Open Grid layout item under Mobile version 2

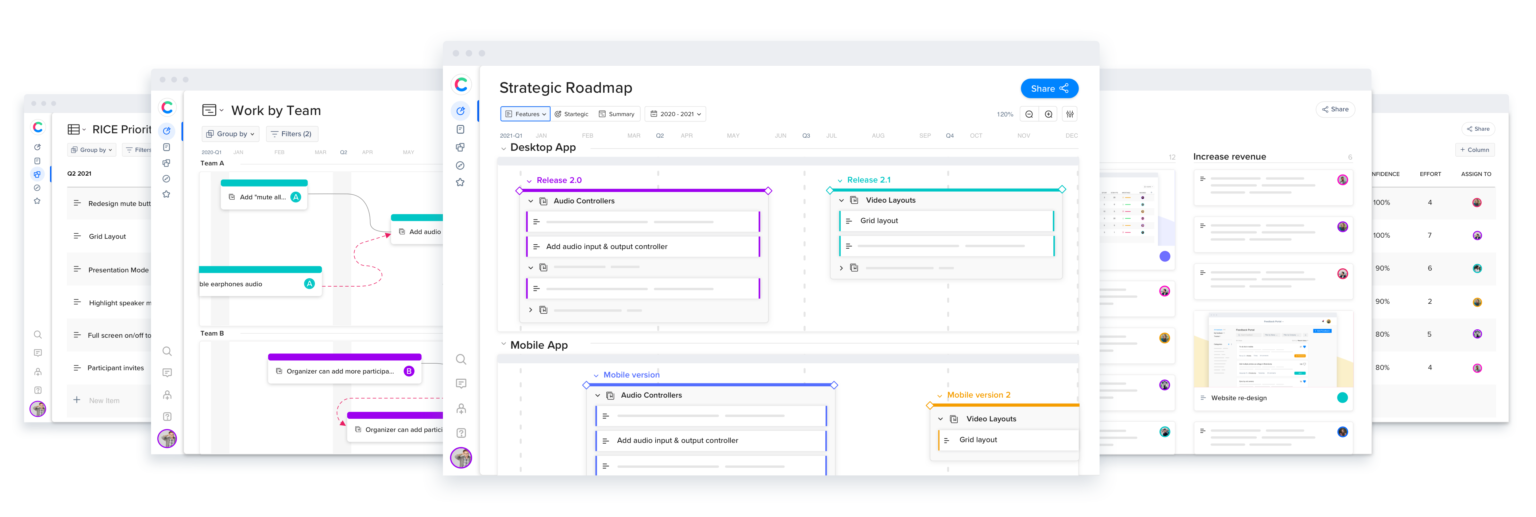pyautogui.click(x=1008, y=440)
